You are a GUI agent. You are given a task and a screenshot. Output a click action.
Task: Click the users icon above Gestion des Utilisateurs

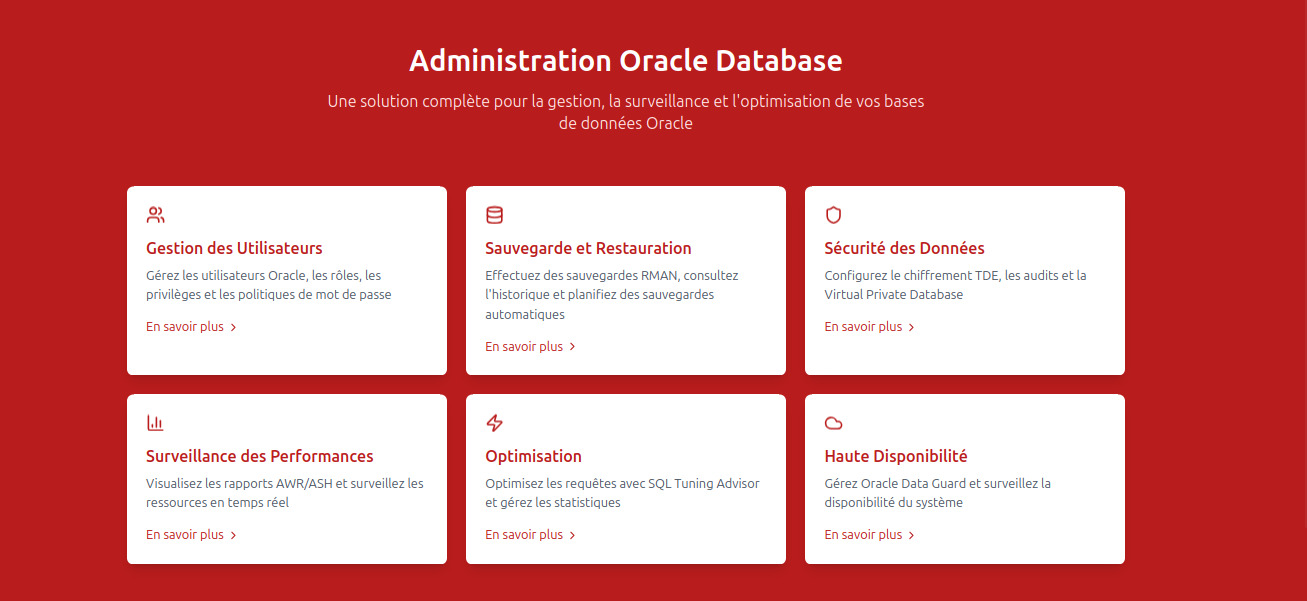(155, 215)
